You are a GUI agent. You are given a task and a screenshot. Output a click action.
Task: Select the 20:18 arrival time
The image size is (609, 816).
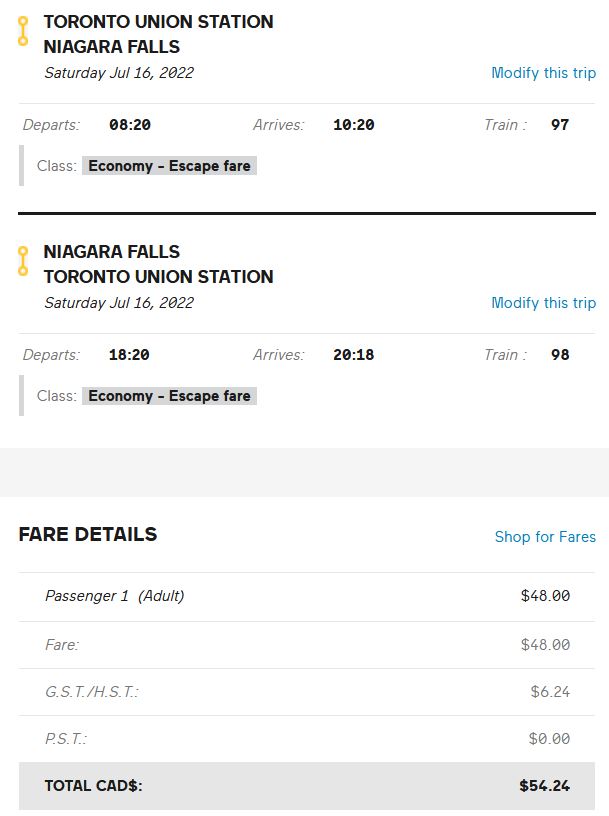pos(353,355)
